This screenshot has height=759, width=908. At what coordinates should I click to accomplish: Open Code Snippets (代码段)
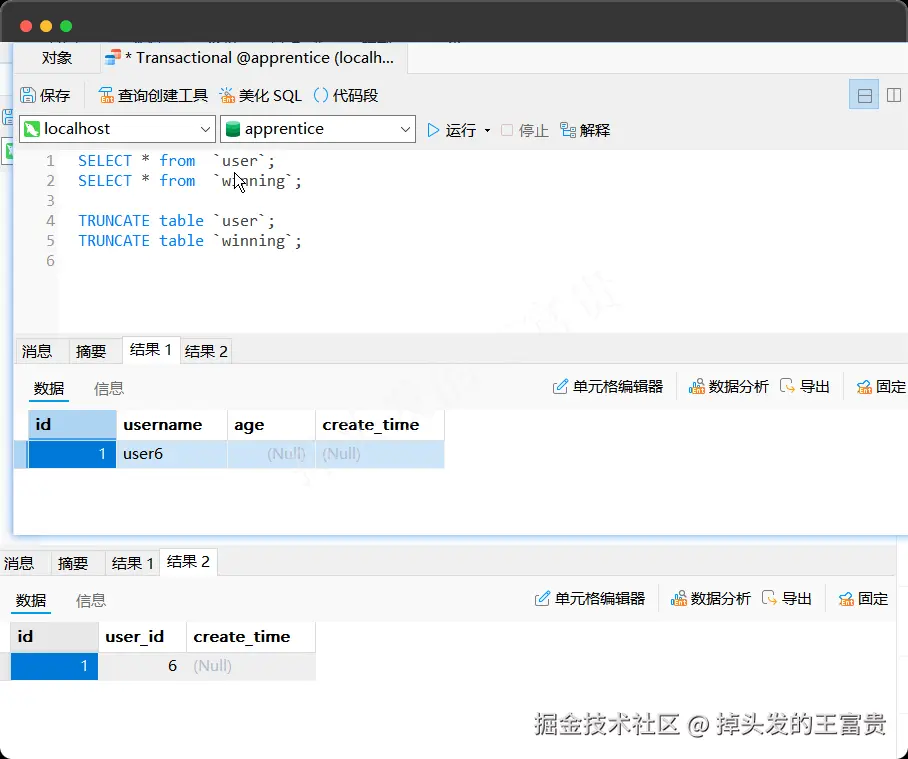click(346, 95)
